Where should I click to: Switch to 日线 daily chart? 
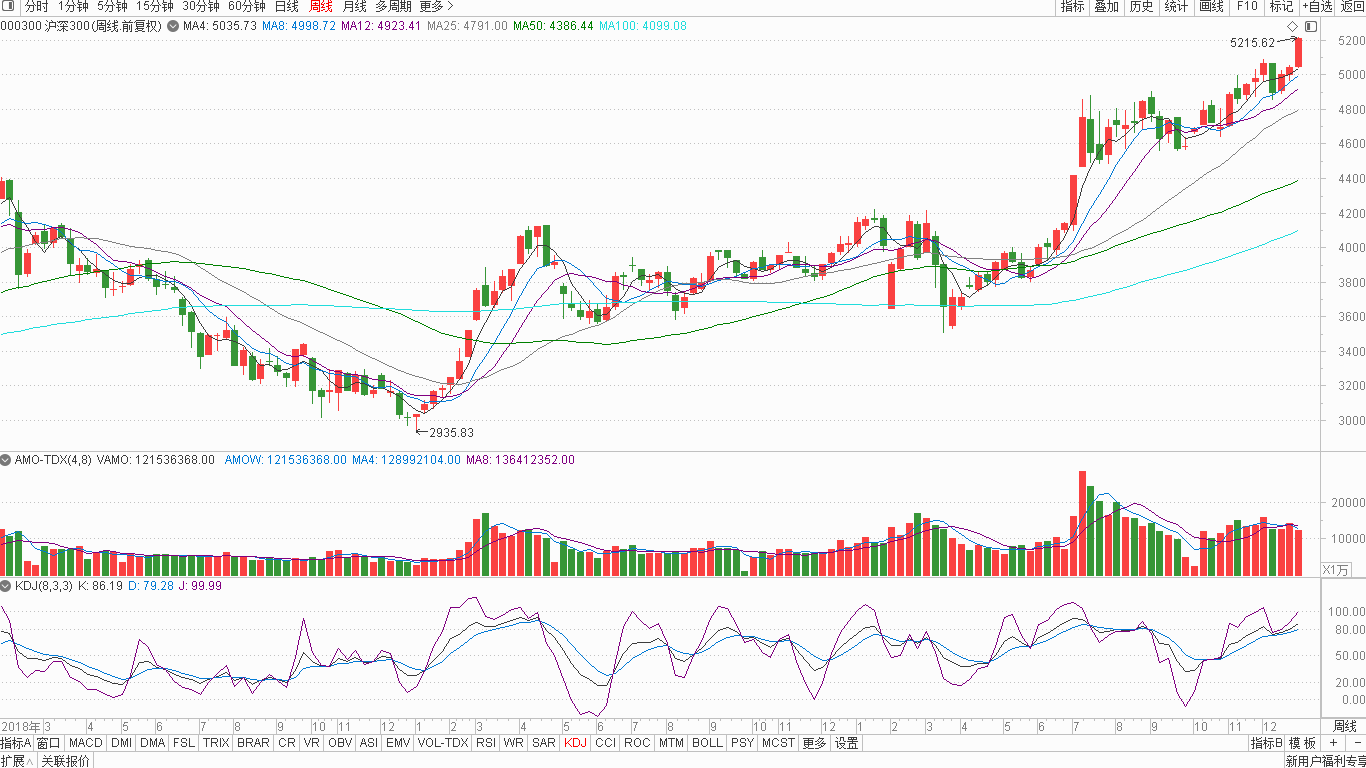pyautogui.click(x=287, y=6)
